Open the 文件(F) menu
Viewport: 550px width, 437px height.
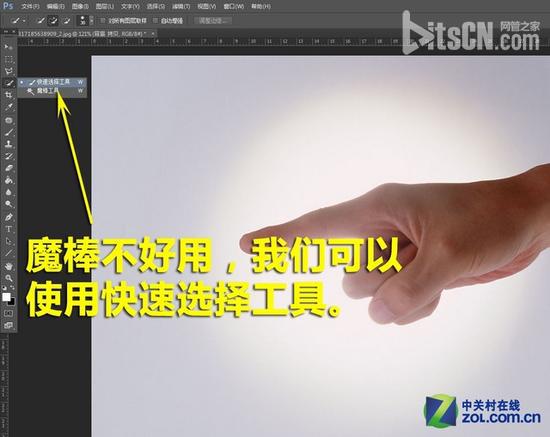coord(30,6)
